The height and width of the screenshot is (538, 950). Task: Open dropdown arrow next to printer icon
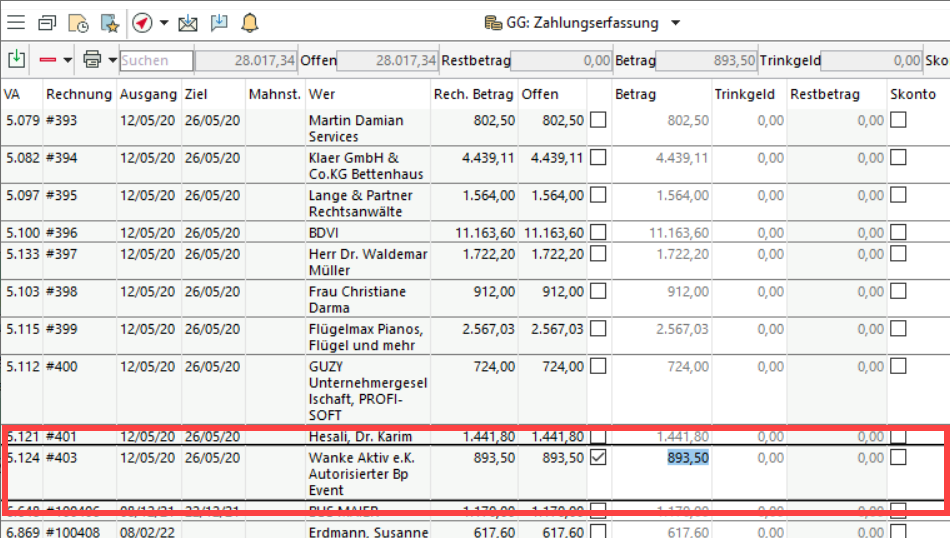click(x=112, y=60)
